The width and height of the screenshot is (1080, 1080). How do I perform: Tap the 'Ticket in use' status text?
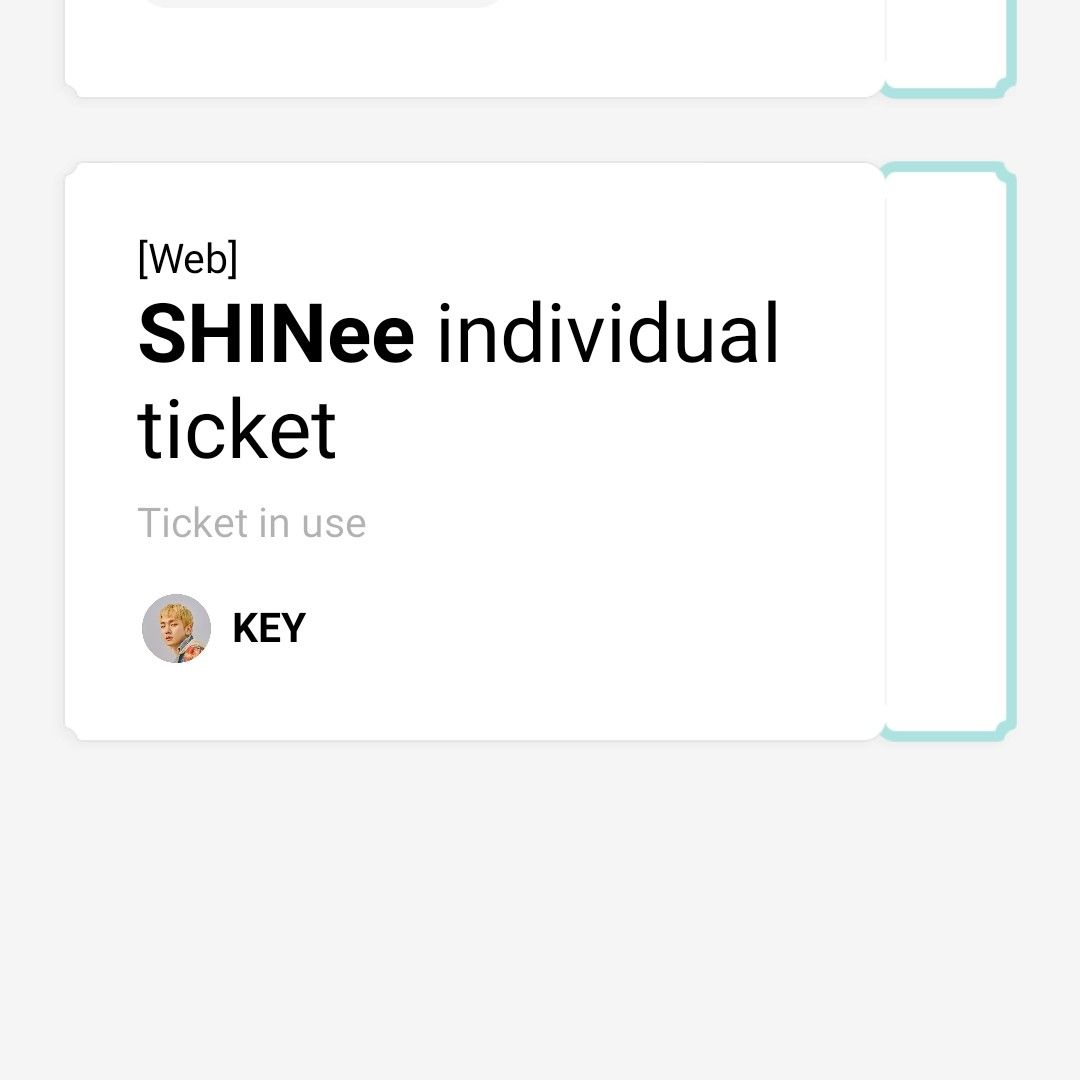[x=251, y=523]
